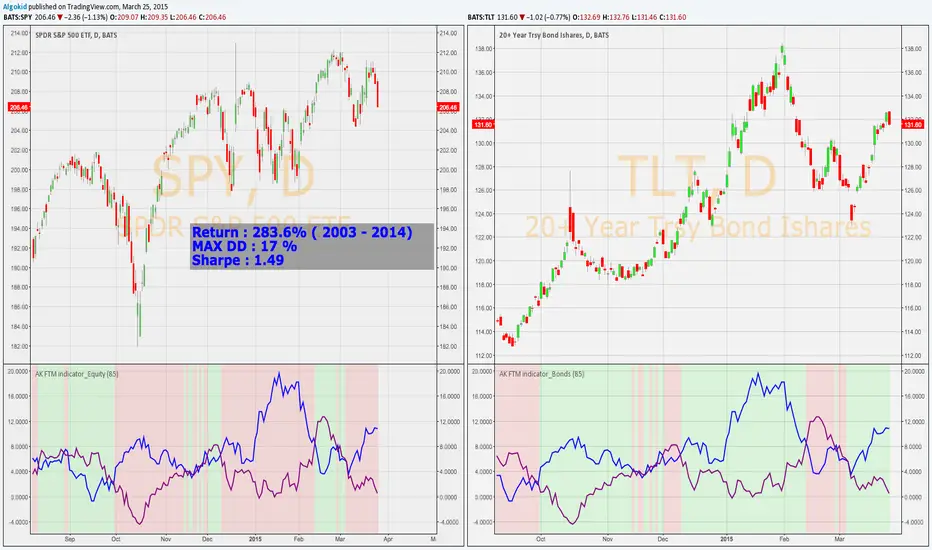Viewport: 932px width, 550px height.
Task: Click the TLT close value C:131.60
Action: click(673, 17)
